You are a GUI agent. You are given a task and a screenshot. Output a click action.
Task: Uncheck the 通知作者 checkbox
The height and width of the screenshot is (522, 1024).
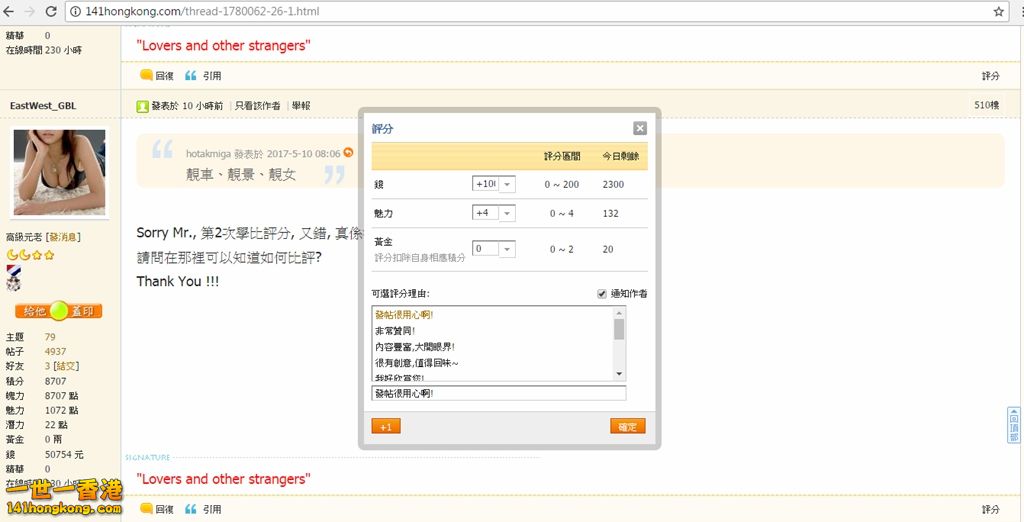[601, 294]
